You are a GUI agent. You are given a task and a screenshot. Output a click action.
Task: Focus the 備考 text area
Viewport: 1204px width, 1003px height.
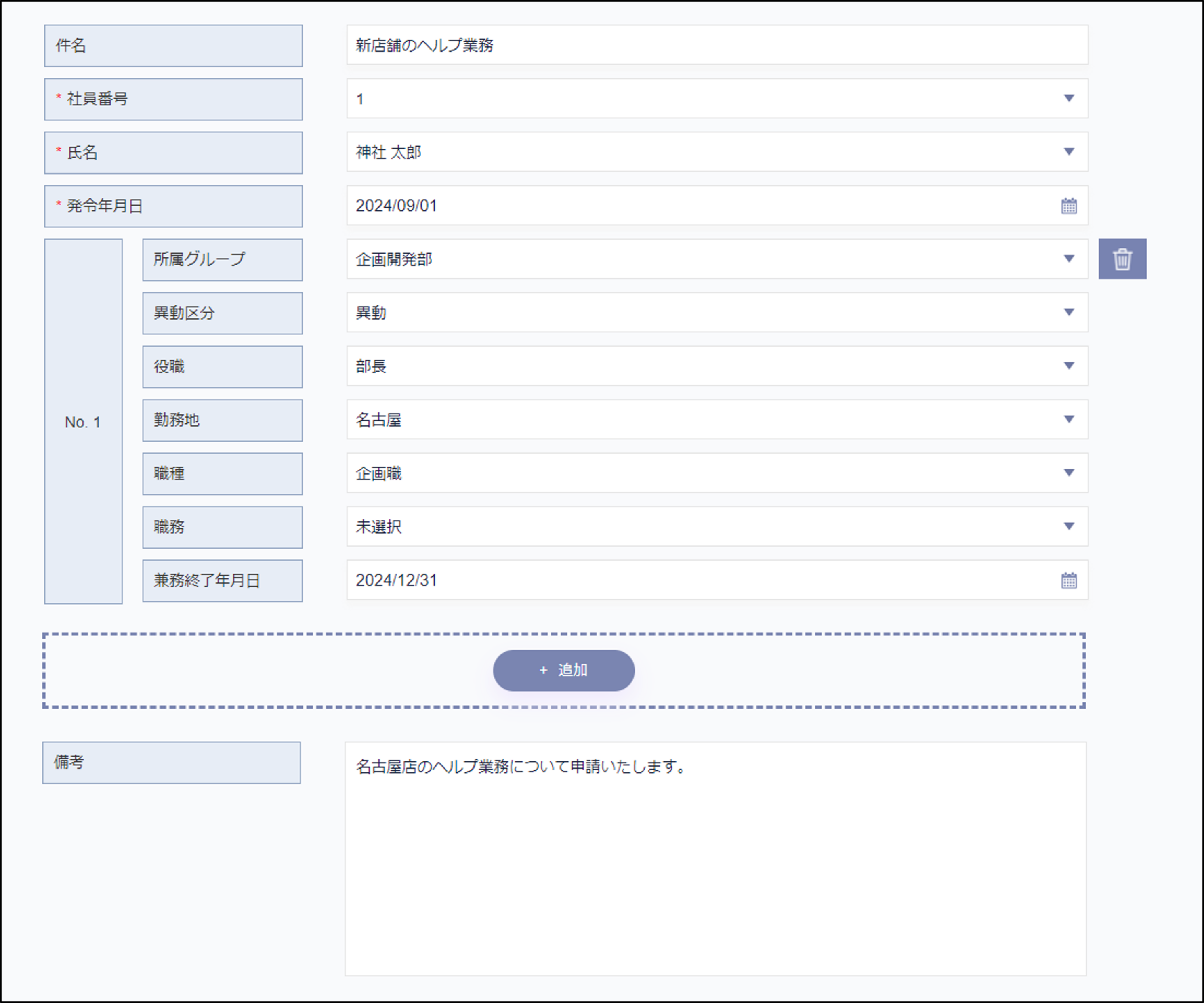(x=716, y=858)
